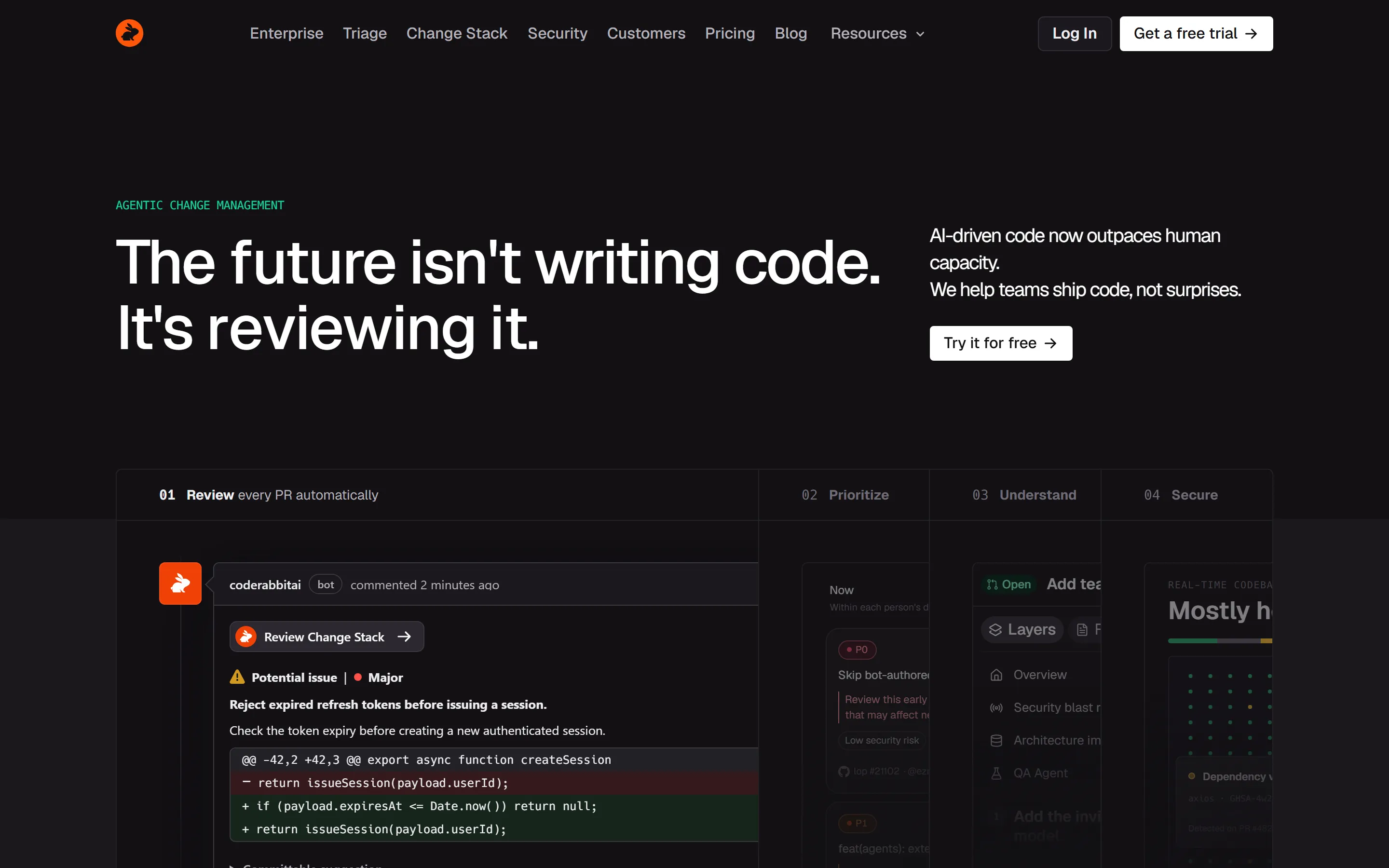Go to the Pricing page
The height and width of the screenshot is (868, 1389).
coord(730,33)
